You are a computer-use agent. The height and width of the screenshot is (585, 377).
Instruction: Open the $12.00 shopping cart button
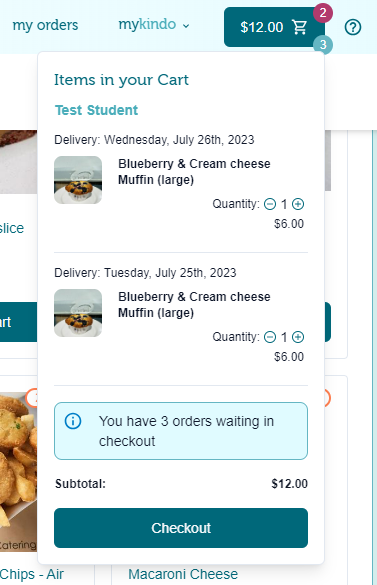point(274,27)
